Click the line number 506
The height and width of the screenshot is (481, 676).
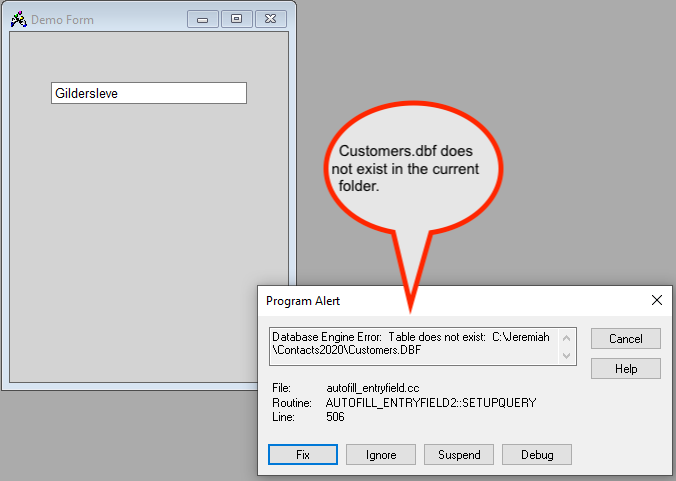[335, 417]
